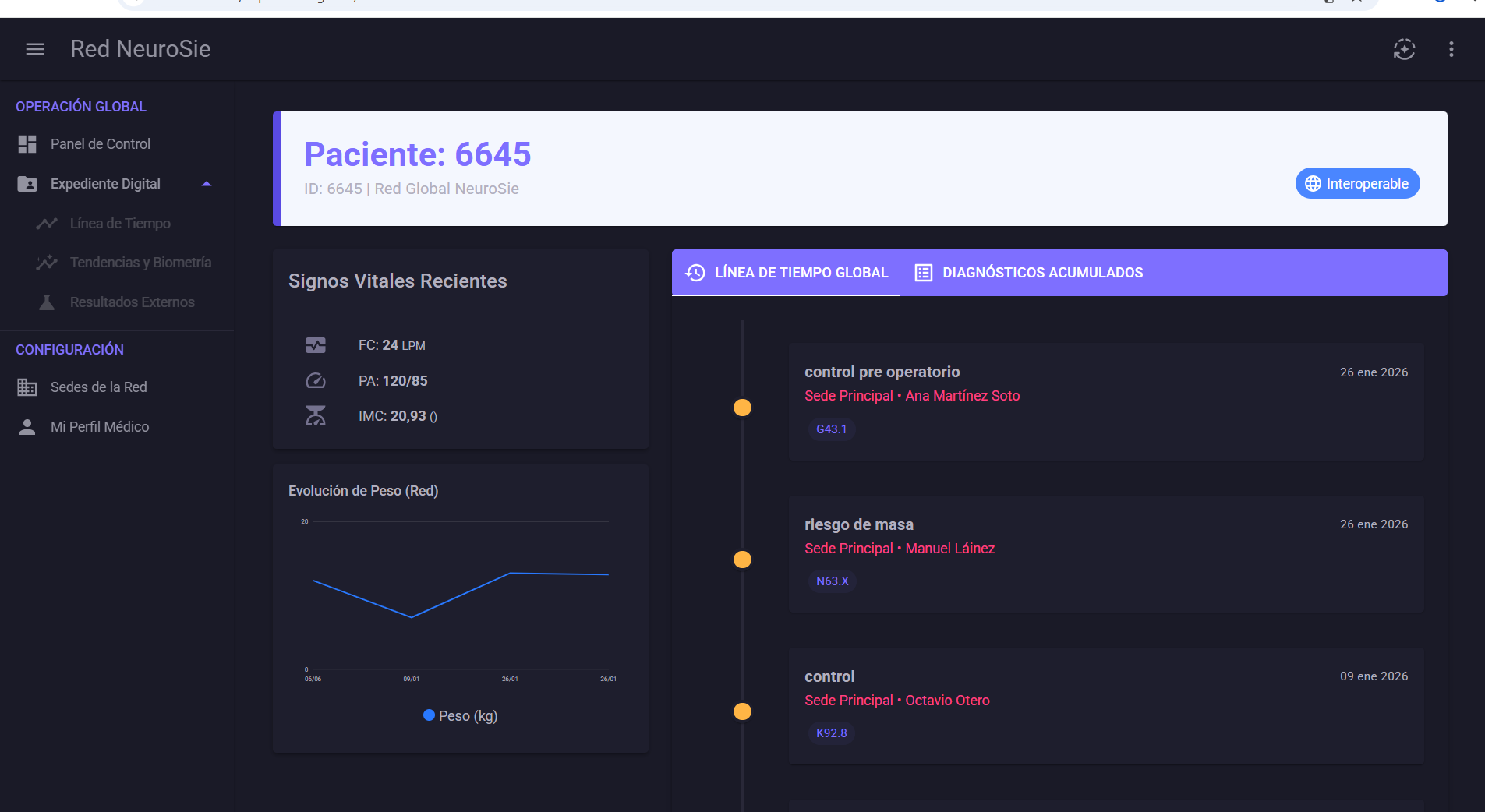Click the Resultados Externos flask icon
This screenshot has height=812, width=1485.
(x=47, y=302)
